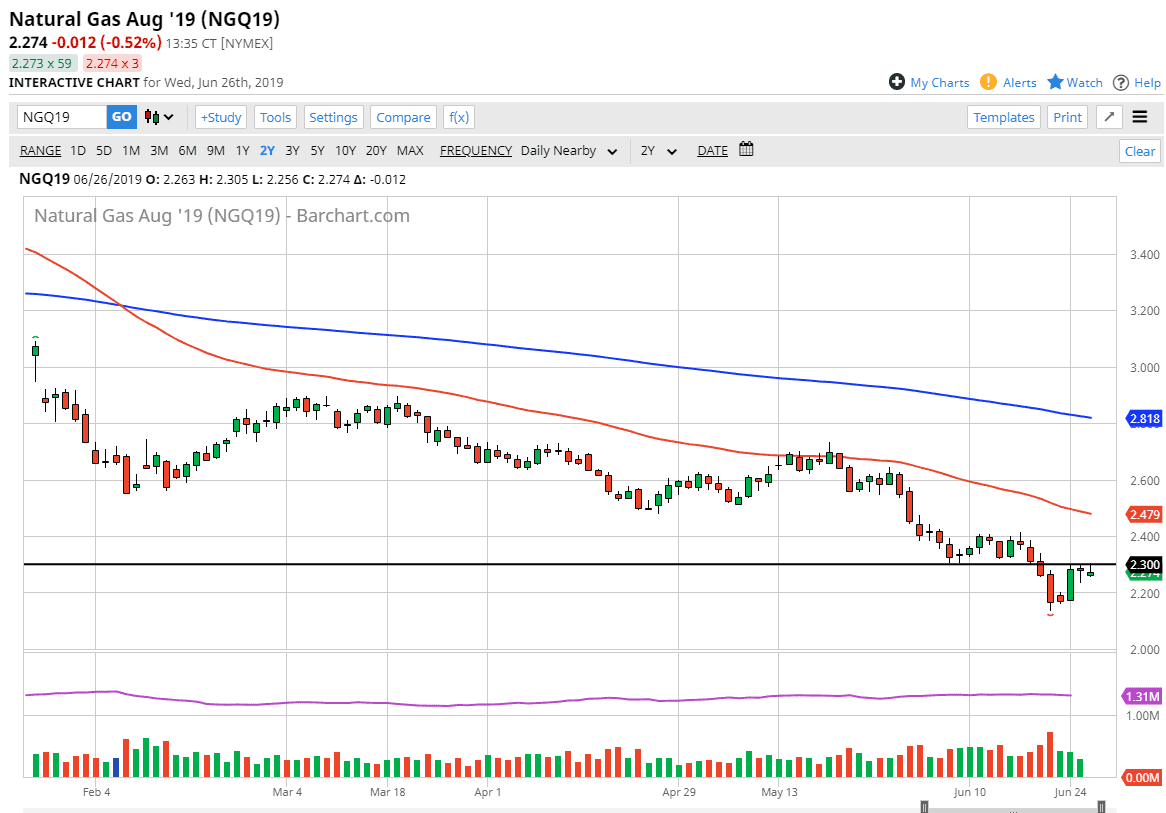Image resolution: width=1166 pixels, height=813 pixels.
Task: Click the Templates button
Action: [x=1004, y=117]
